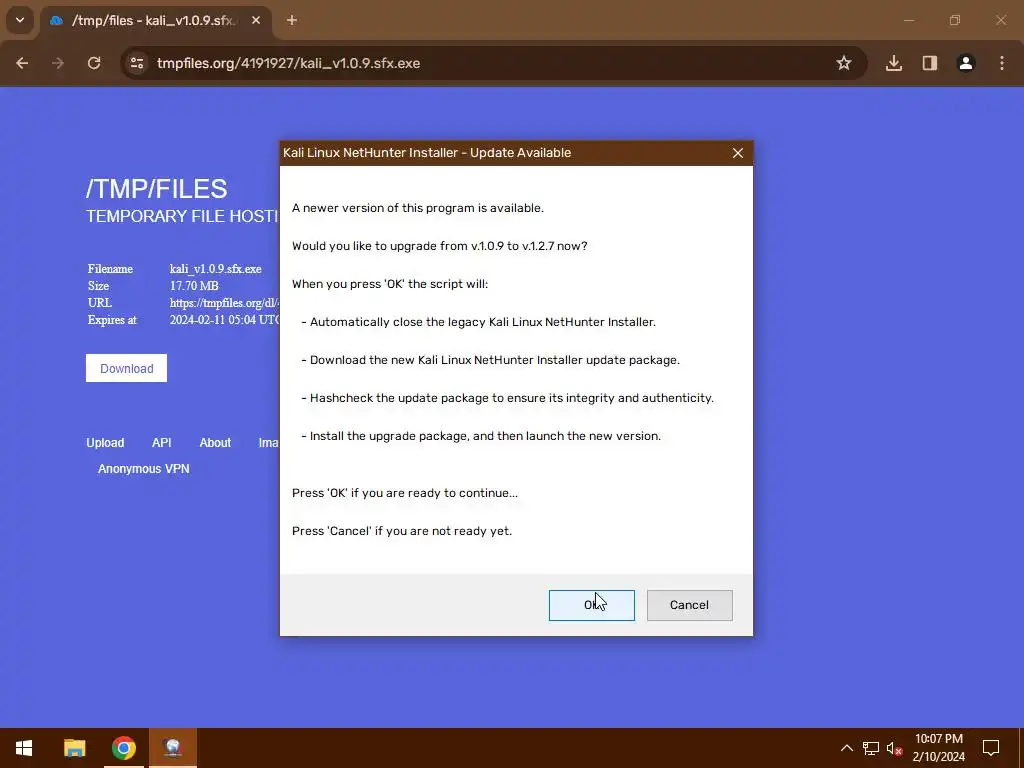Click 'Hashcheck the update package' line

pyautogui.click(x=507, y=398)
